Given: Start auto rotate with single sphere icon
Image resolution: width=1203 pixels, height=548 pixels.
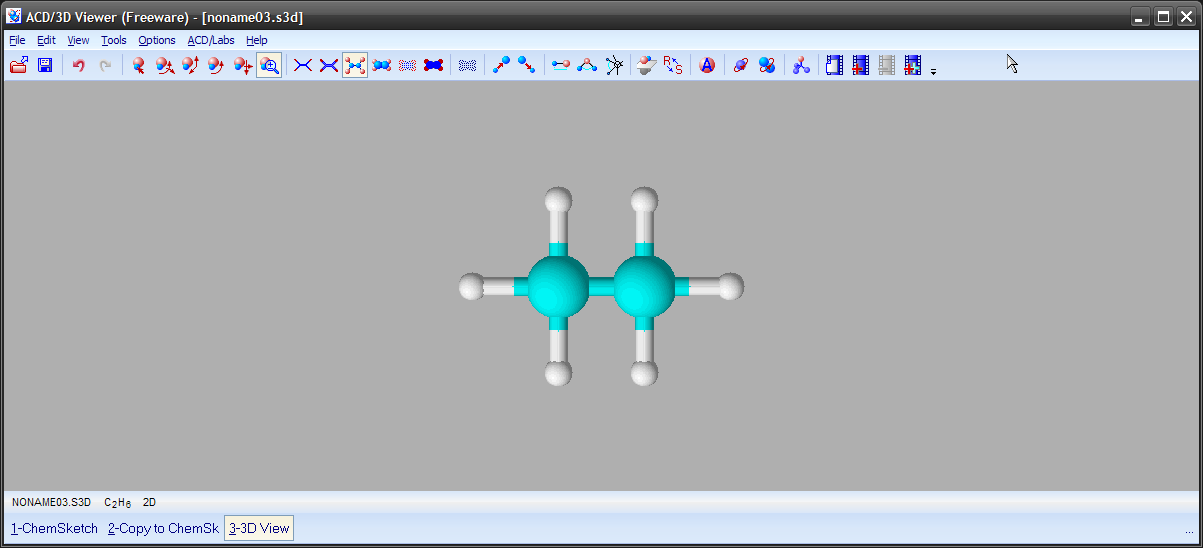Looking at the screenshot, I should (x=741, y=66).
